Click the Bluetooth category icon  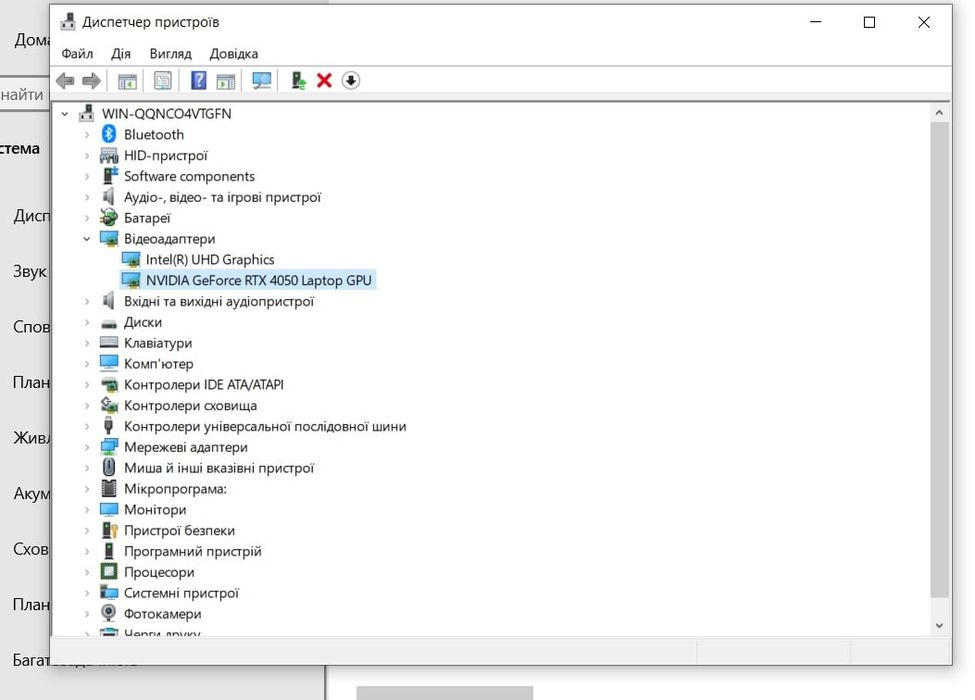tap(109, 134)
